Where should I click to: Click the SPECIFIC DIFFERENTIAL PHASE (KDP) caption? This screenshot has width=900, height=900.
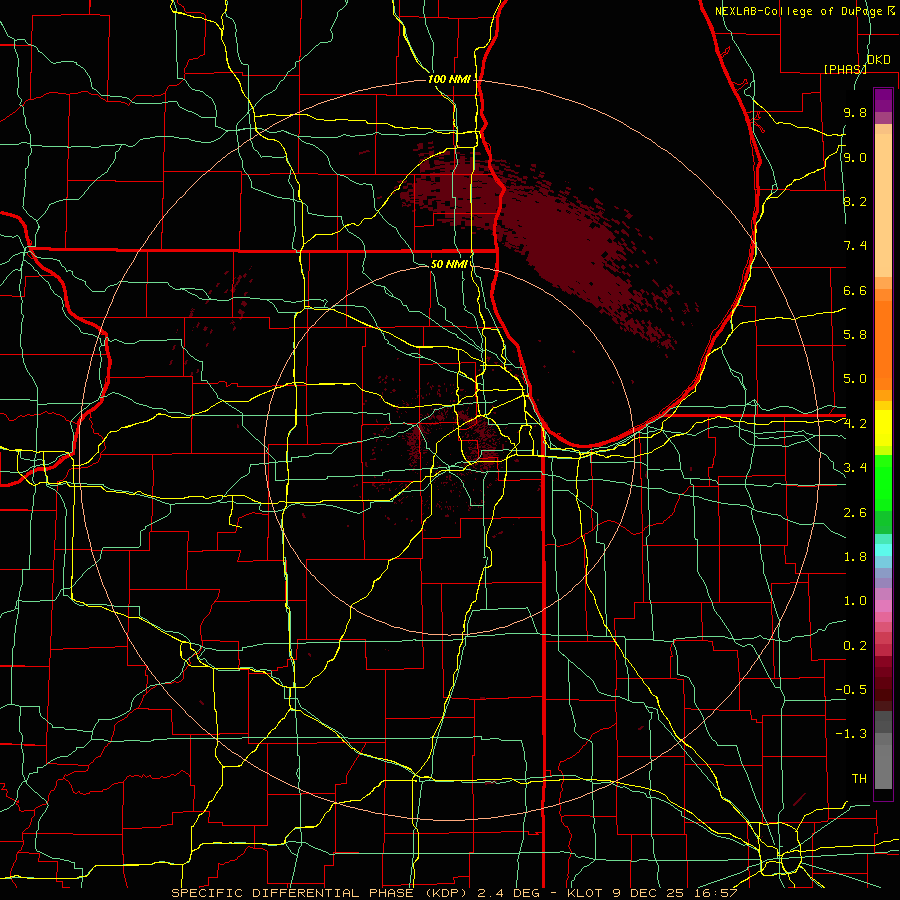coord(320,893)
